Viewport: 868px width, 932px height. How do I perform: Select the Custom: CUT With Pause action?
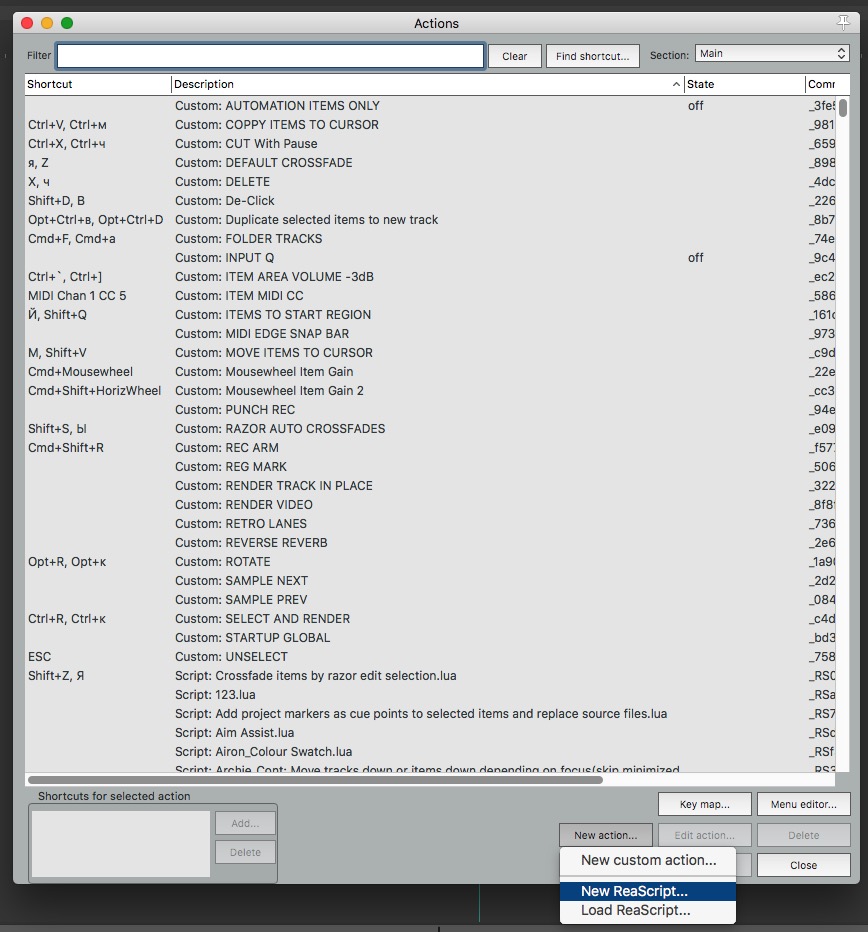click(430, 144)
